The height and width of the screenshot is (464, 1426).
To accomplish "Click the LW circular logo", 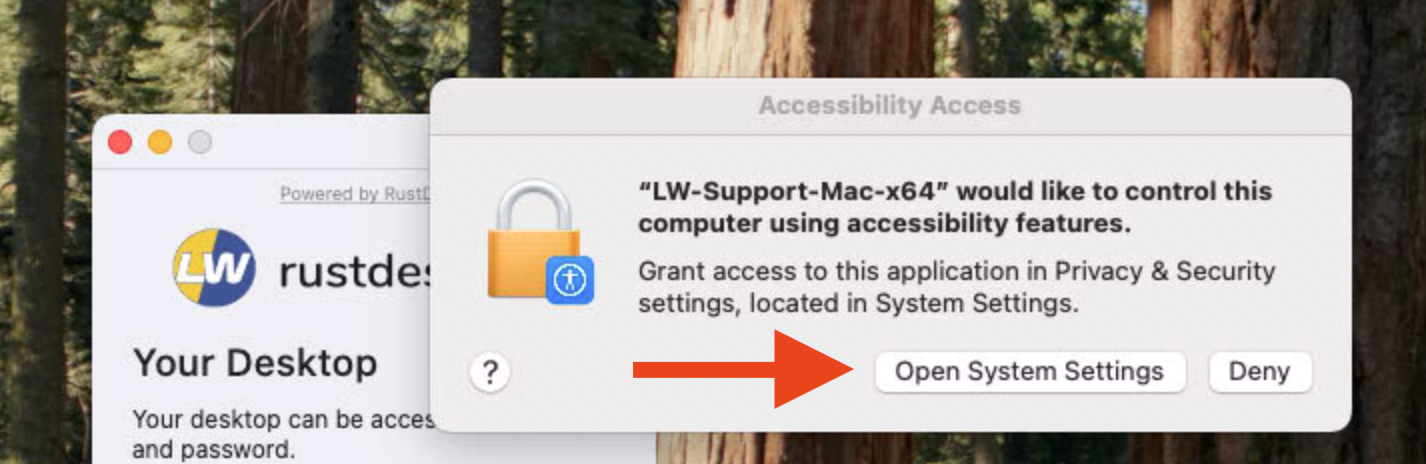I will pos(213,268).
